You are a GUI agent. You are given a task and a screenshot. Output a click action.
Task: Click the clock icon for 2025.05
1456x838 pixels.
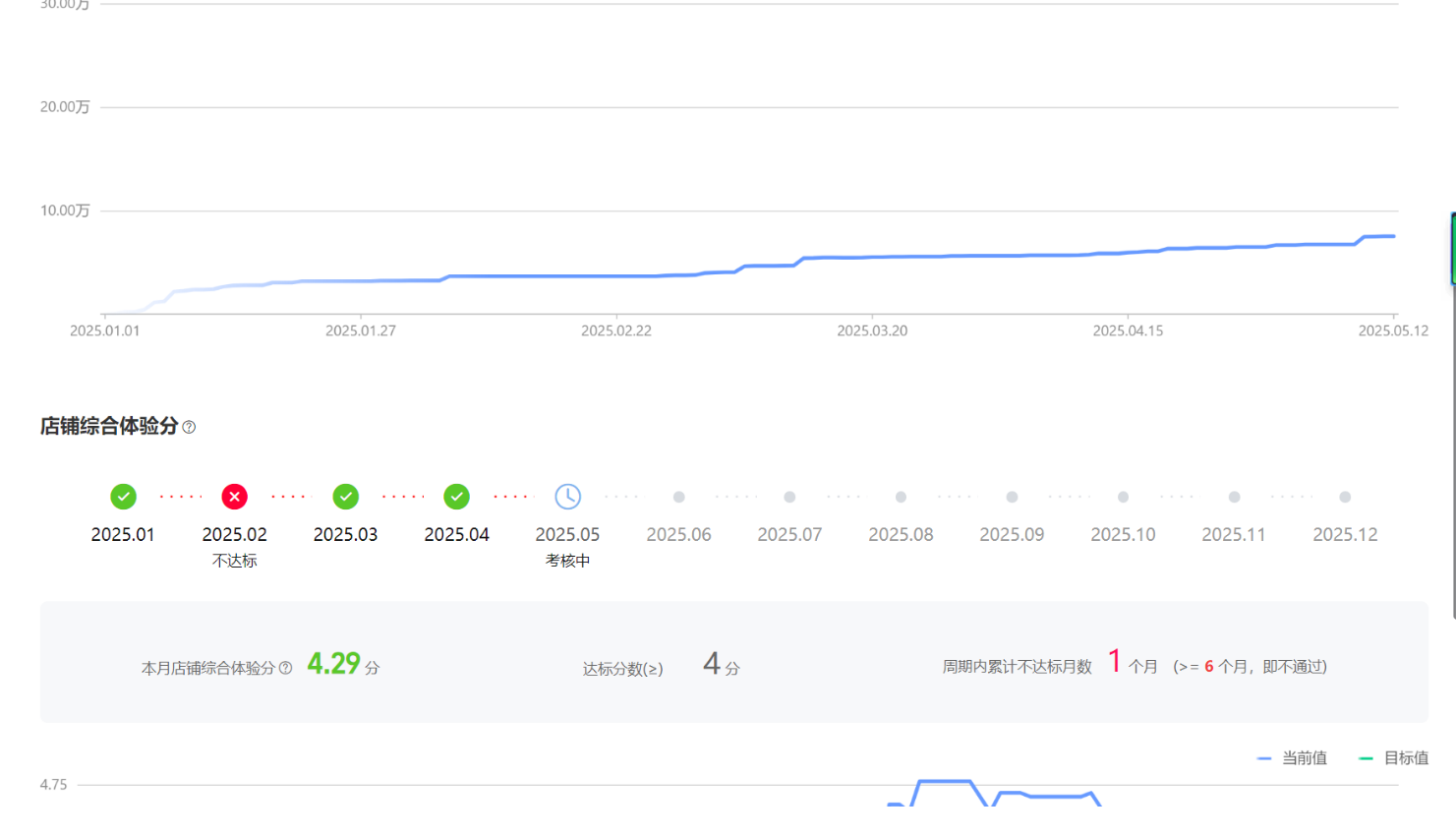coord(567,497)
